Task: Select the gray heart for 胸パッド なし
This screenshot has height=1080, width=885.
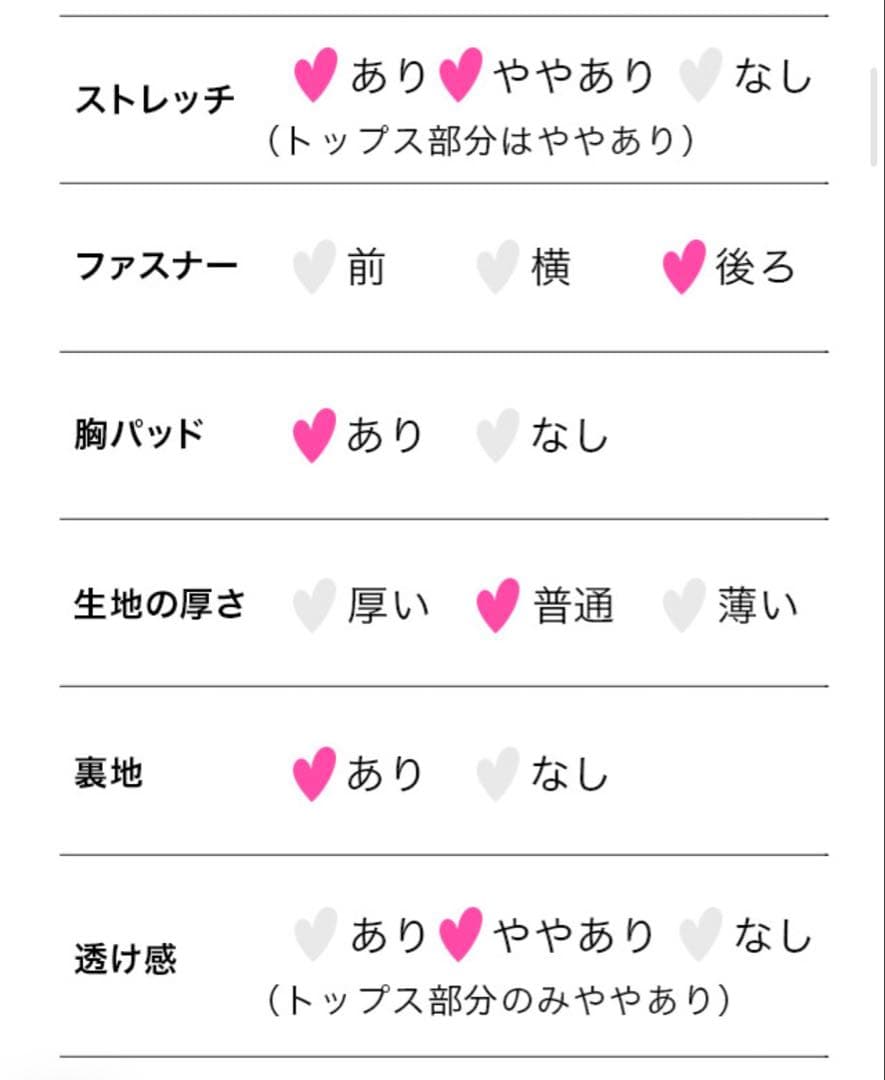Action: (x=497, y=436)
